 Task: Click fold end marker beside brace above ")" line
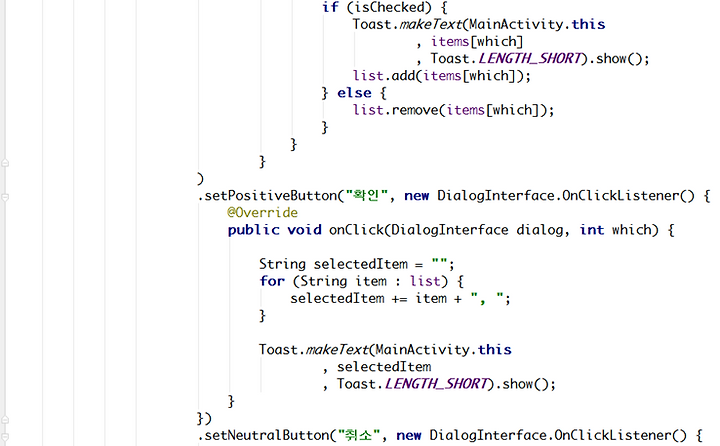click(5, 163)
